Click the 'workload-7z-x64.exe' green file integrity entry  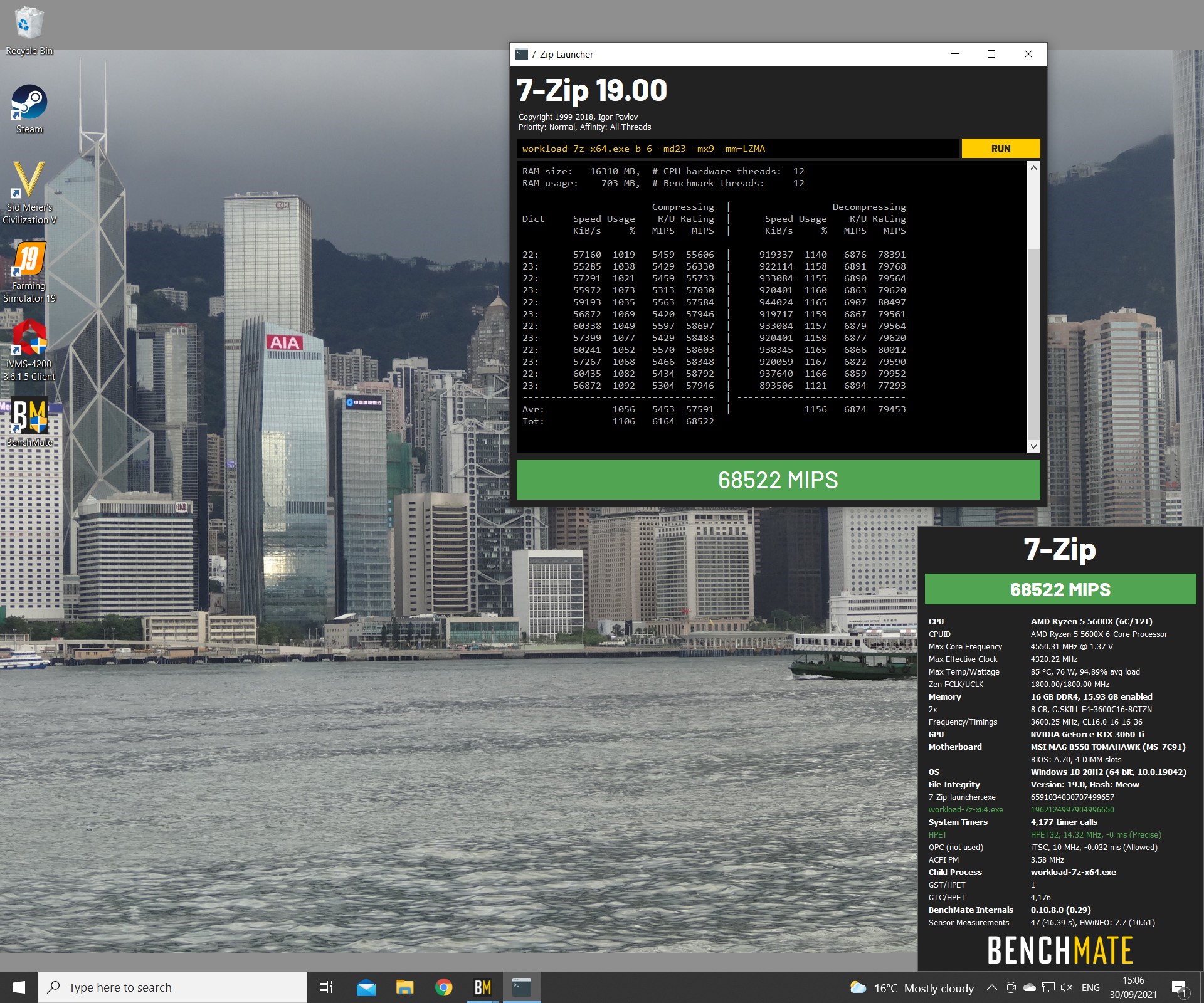966,809
